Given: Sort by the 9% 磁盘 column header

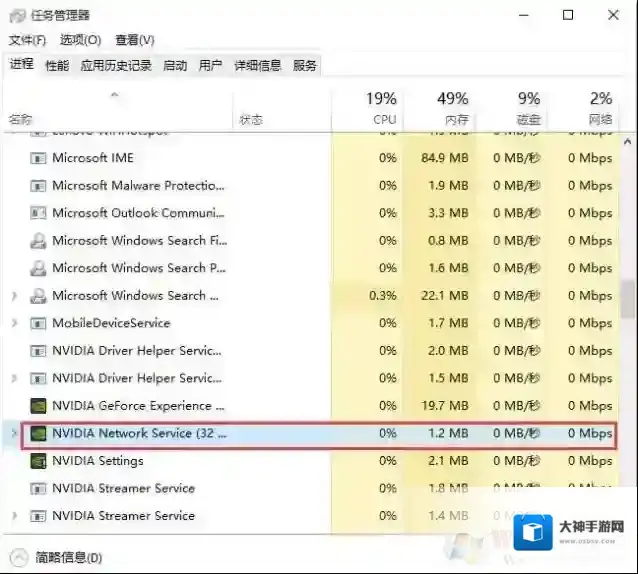Looking at the screenshot, I should point(511,110).
